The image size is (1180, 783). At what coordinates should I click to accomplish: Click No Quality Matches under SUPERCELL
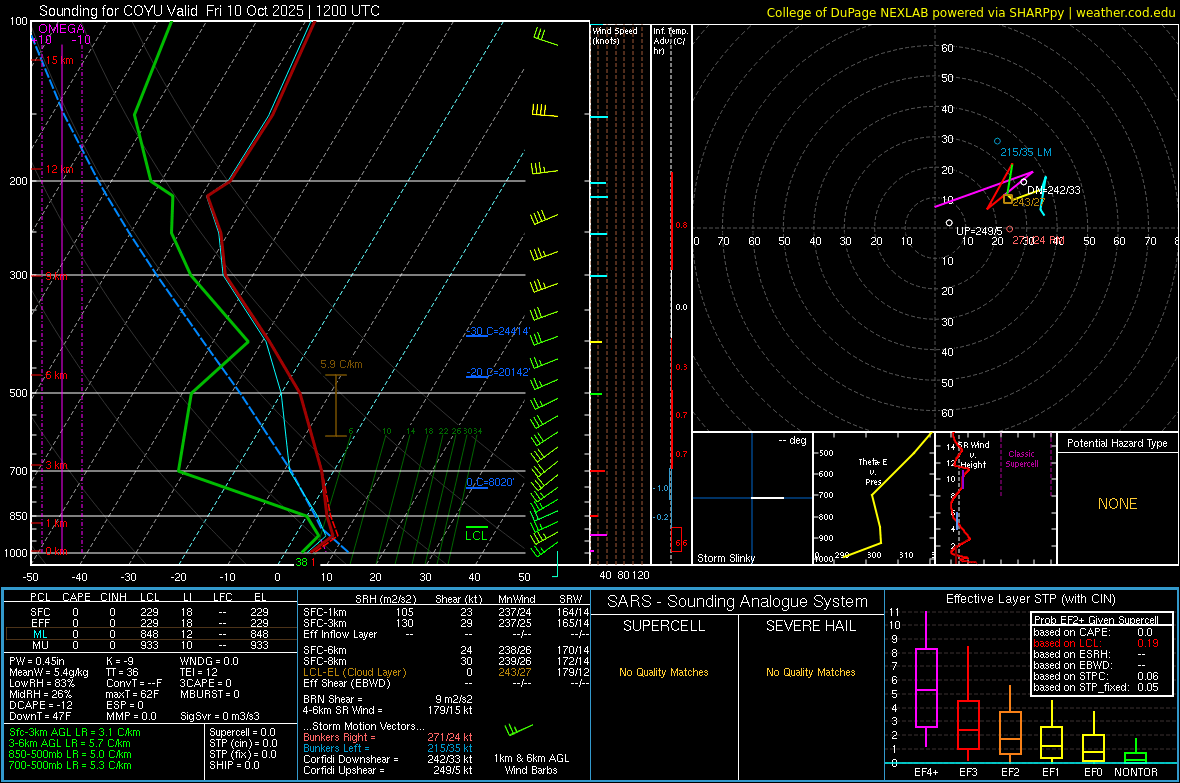click(x=664, y=672)
